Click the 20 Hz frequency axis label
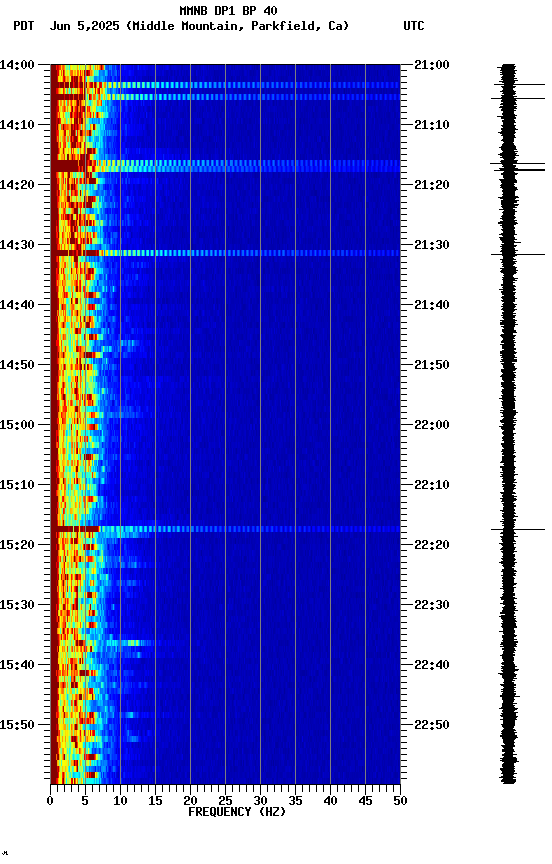552x864 pixels. [190, 802]
